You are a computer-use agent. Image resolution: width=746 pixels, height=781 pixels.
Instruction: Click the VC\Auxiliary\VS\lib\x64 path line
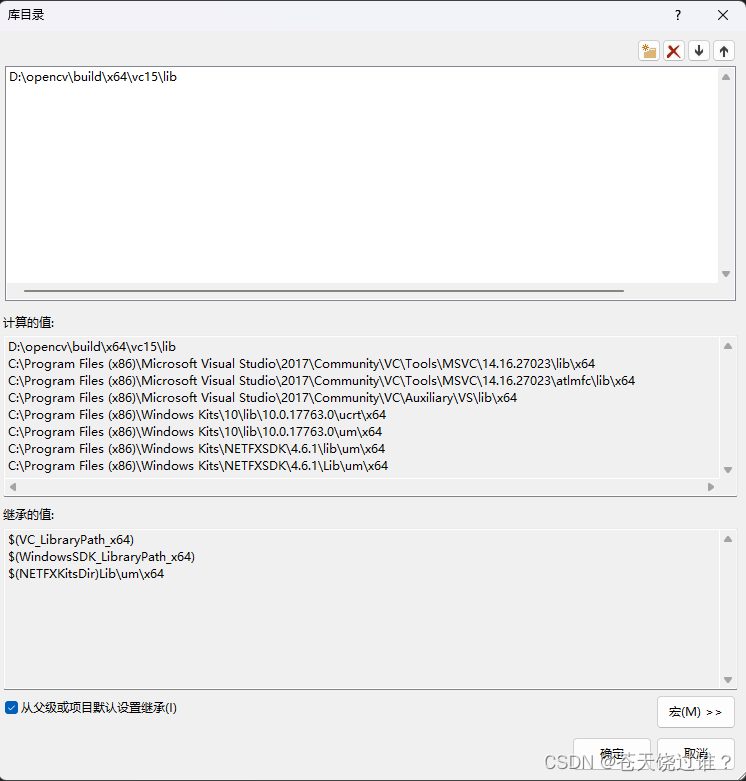pyautogui.click(x=262, y=398)
